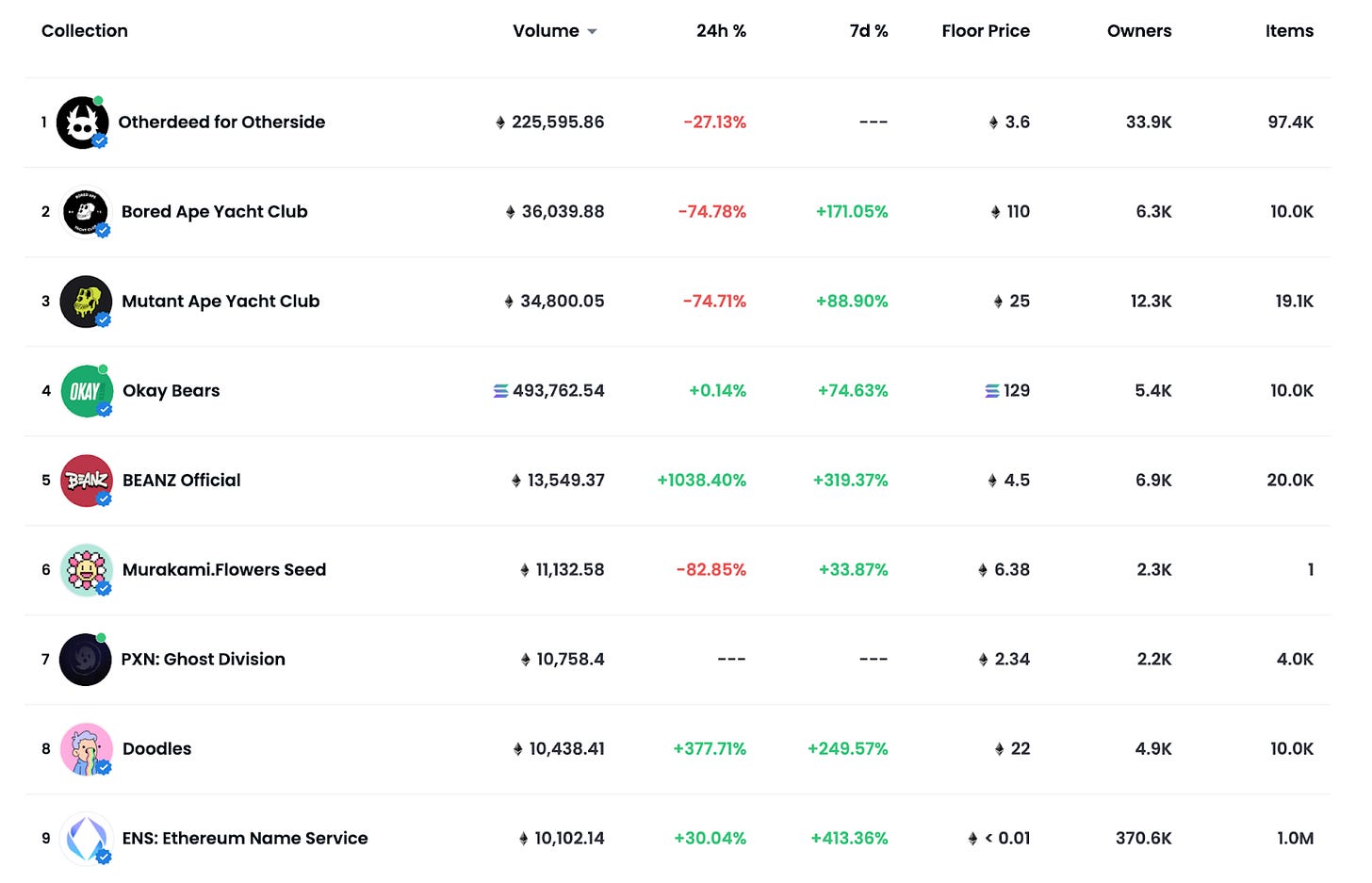Click the 10,758.4 volume value

(x=570, y=660)
